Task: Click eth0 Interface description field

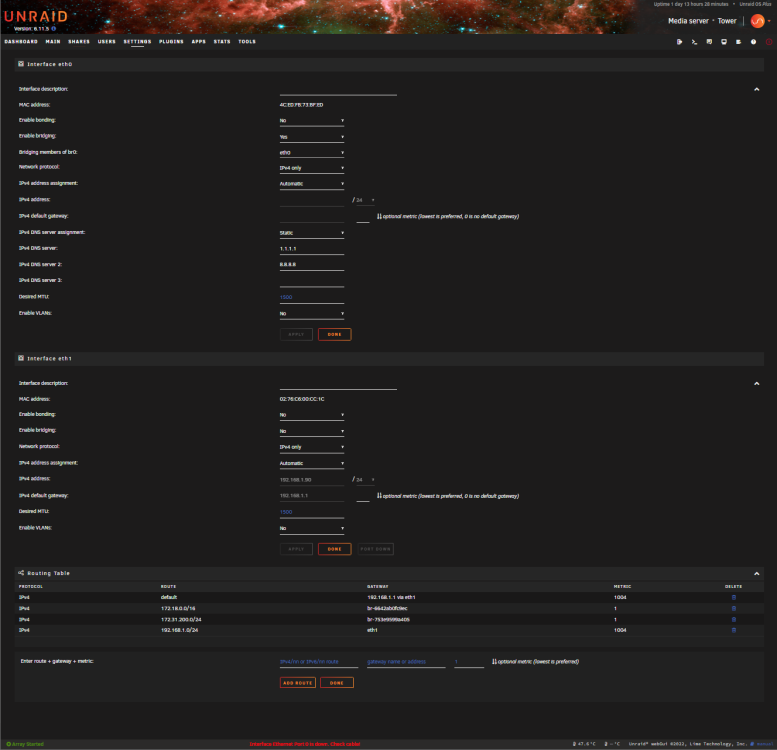Action: (338, 90)
